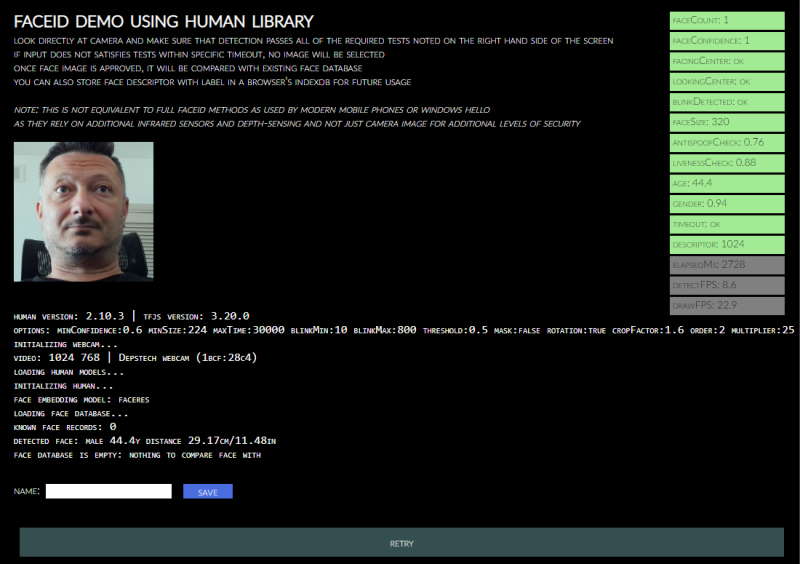
Task: Select the antispoofCheck status box
Action: point(727,142)
